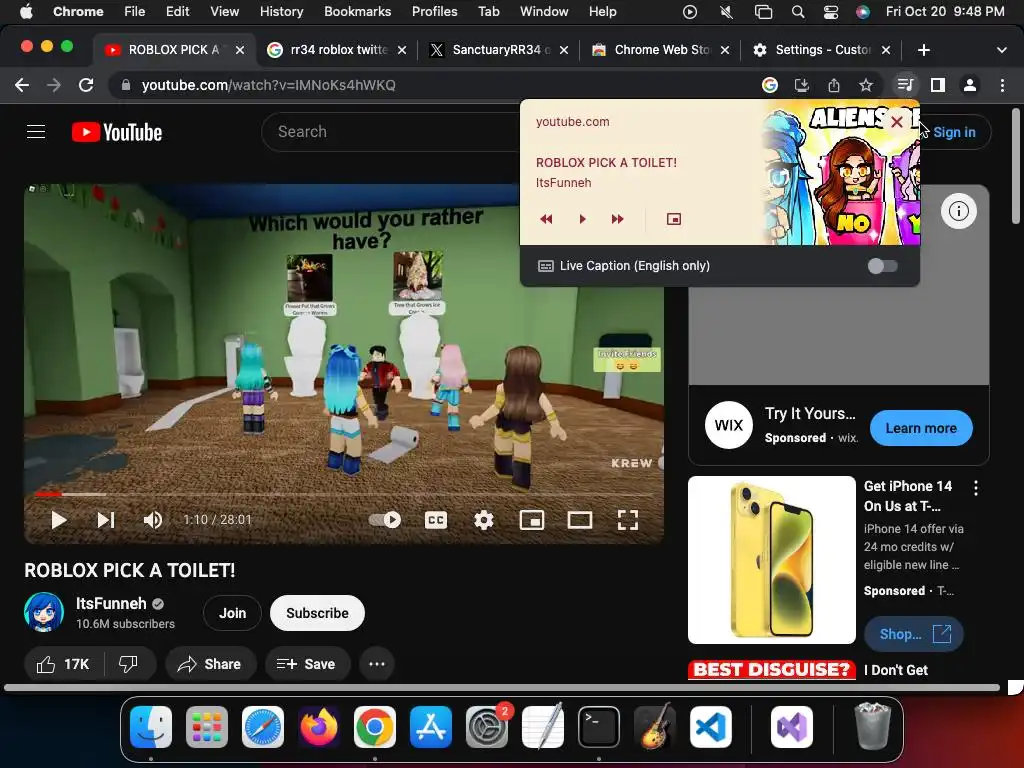Like the video showing 17K

(63, 664)
